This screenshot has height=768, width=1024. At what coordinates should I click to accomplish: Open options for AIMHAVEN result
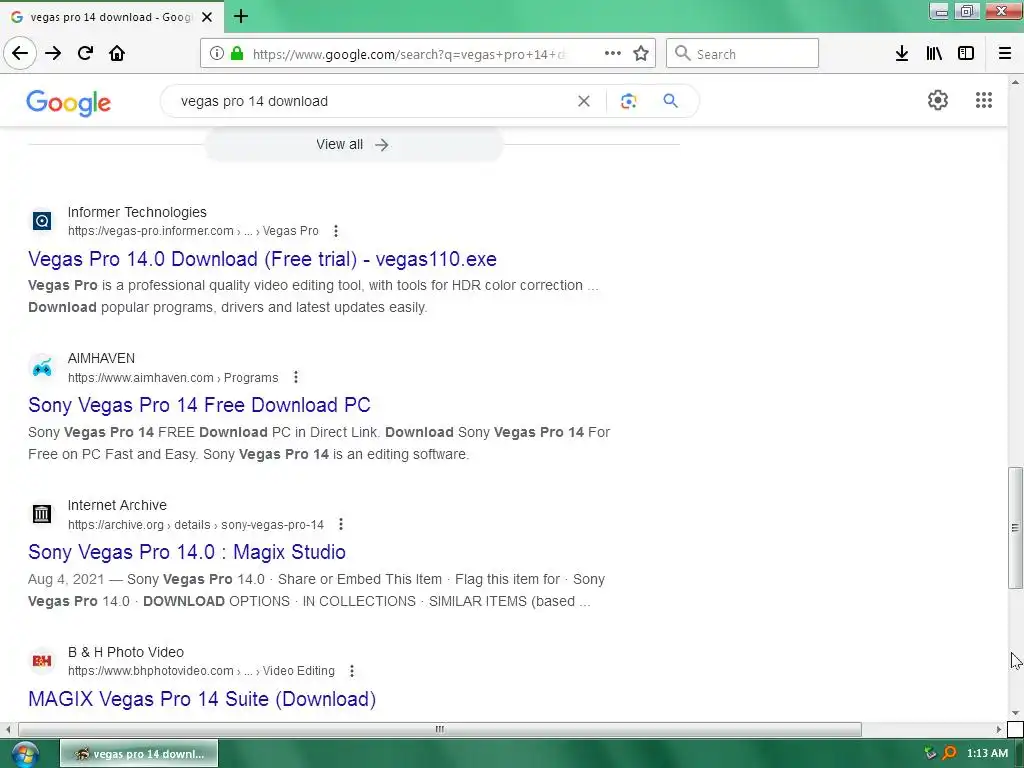point(296,377)
